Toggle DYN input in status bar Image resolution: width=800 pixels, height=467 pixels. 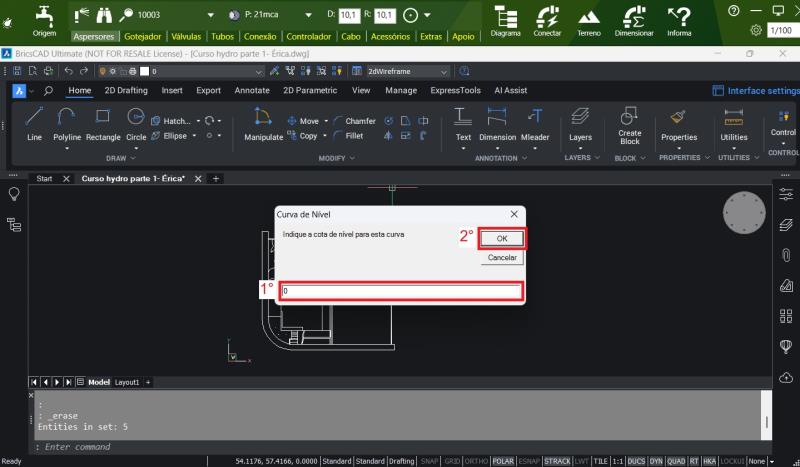(x=656, y=461)
